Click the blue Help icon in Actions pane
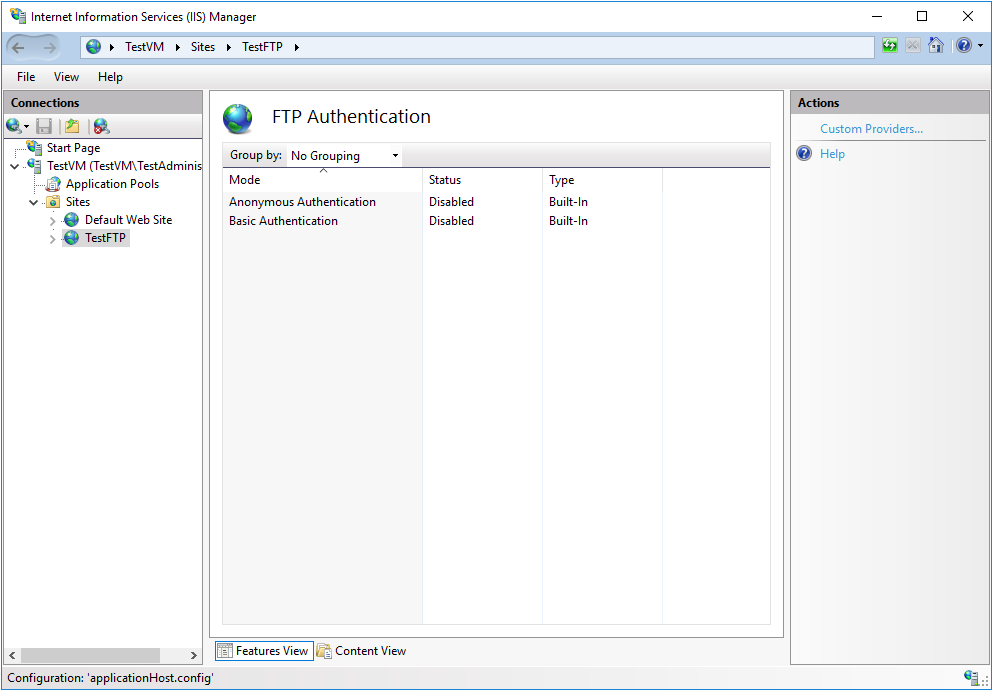 click(804, 153)
